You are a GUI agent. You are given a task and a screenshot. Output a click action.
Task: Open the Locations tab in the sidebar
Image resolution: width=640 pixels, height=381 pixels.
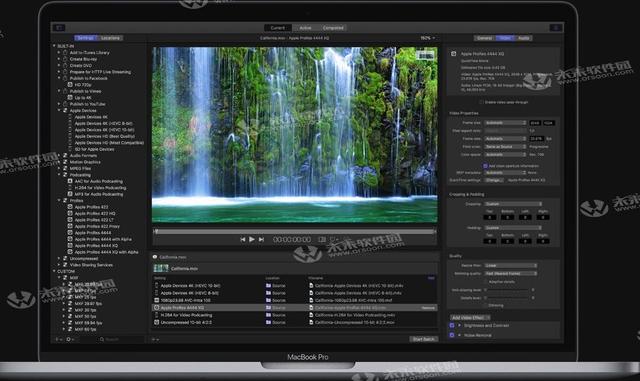tap(110, 38)
